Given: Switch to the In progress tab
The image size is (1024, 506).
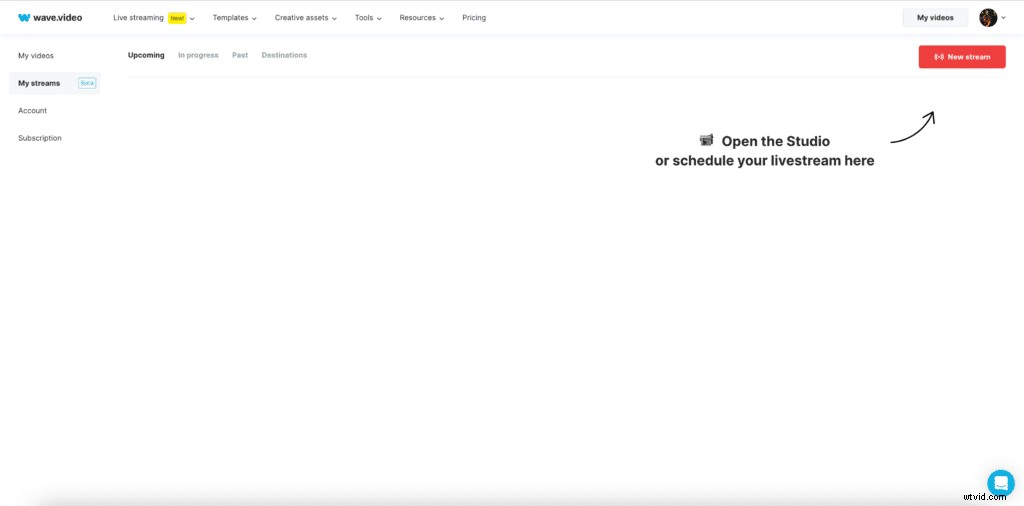Looking at the screenshot, I should (x=198, y=55).
